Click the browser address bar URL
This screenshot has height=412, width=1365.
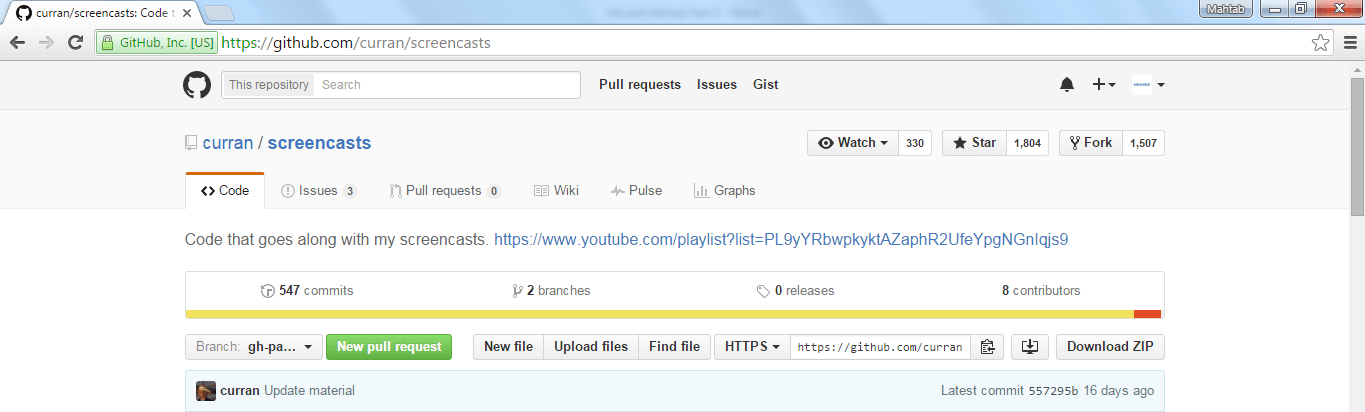(355, 43)
